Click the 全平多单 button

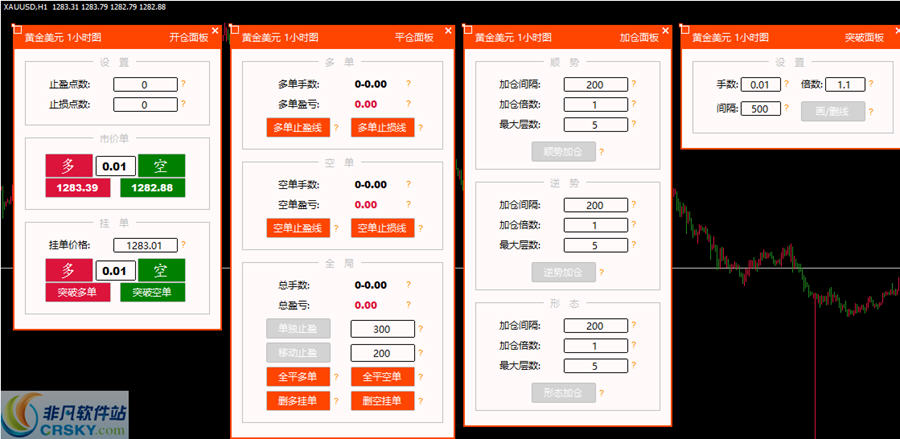click(x=298, y=376)
